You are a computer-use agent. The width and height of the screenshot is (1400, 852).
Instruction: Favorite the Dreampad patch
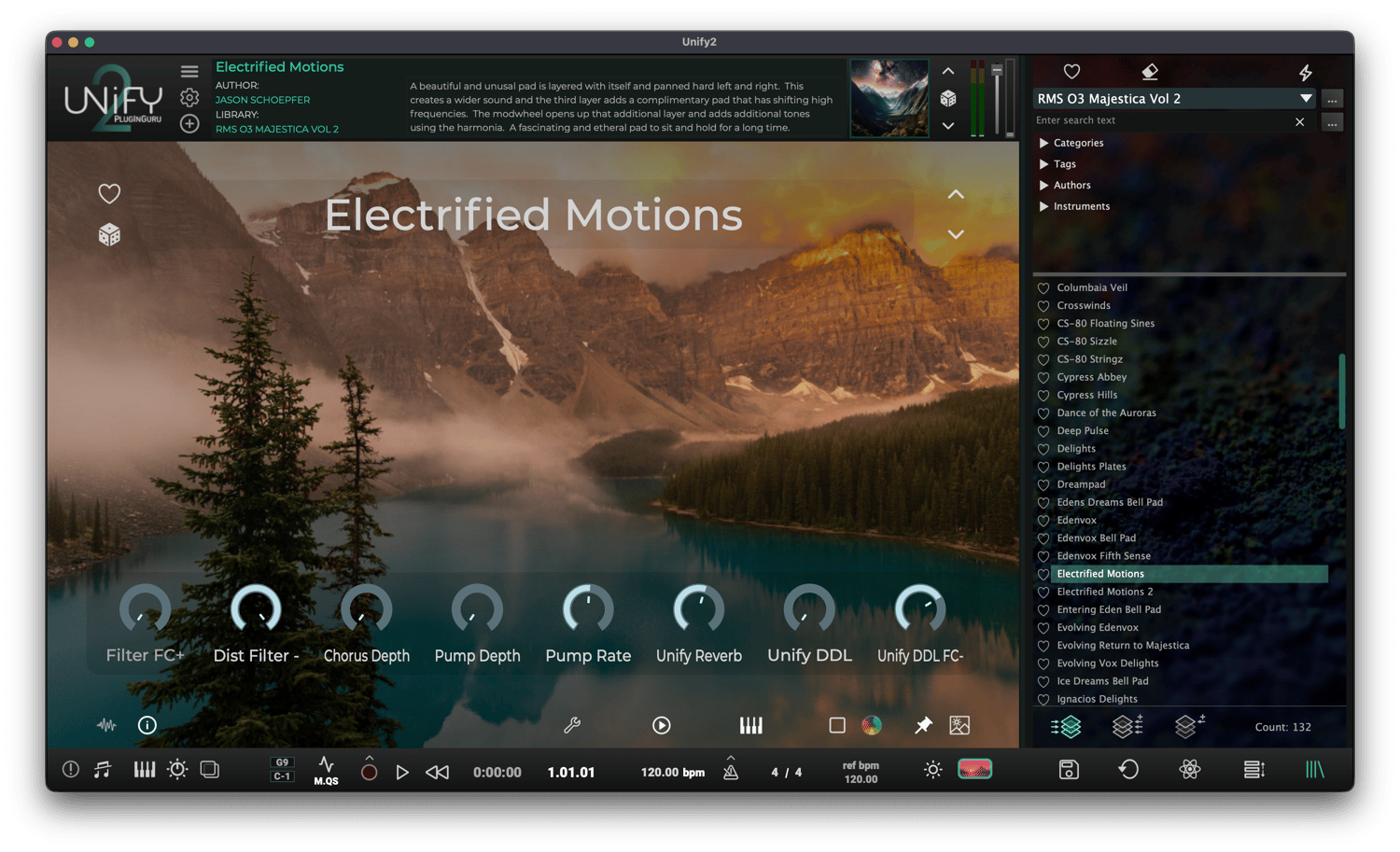[1043, 485]
